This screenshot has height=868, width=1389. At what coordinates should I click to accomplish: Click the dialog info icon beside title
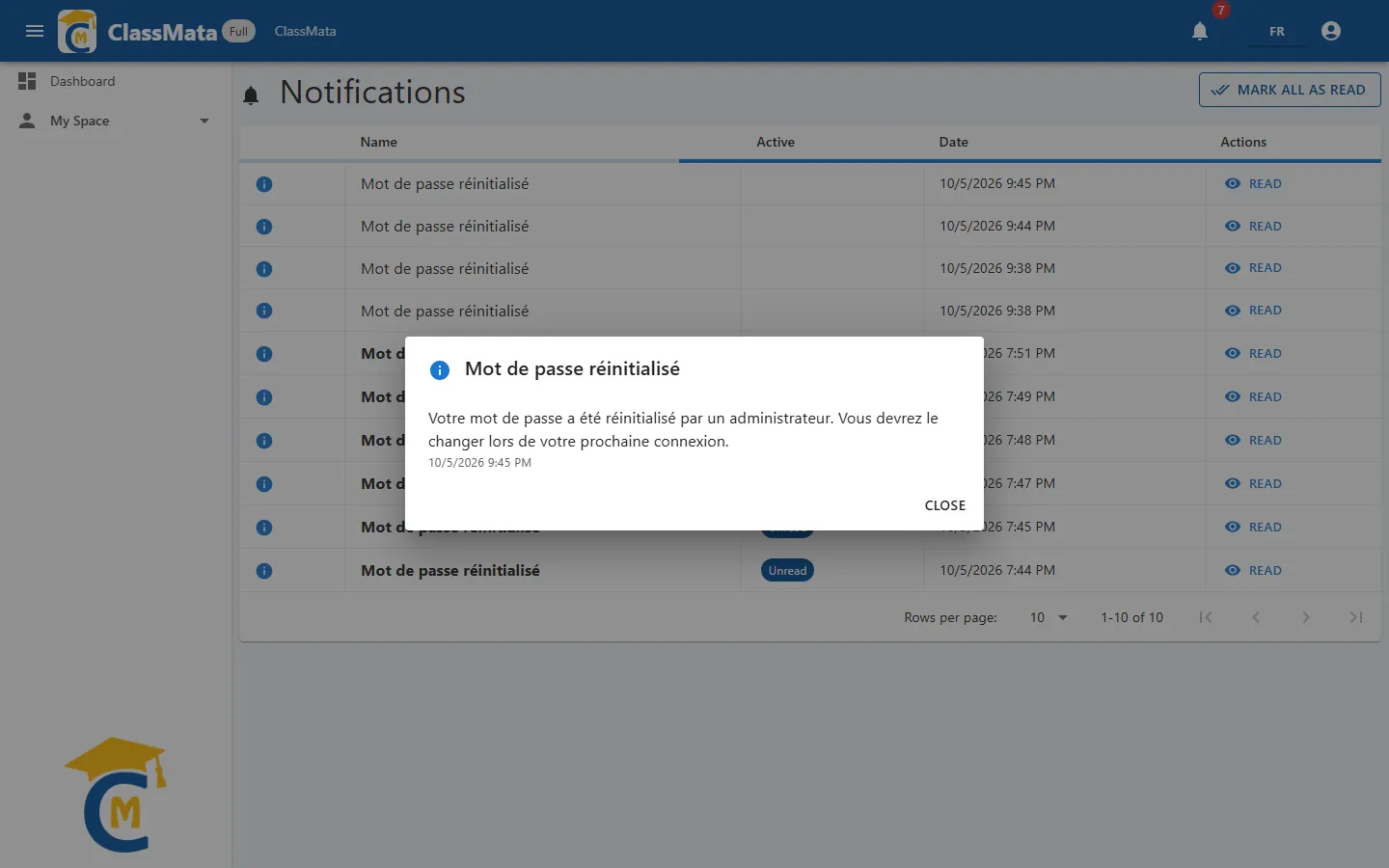tap(440, 370)
